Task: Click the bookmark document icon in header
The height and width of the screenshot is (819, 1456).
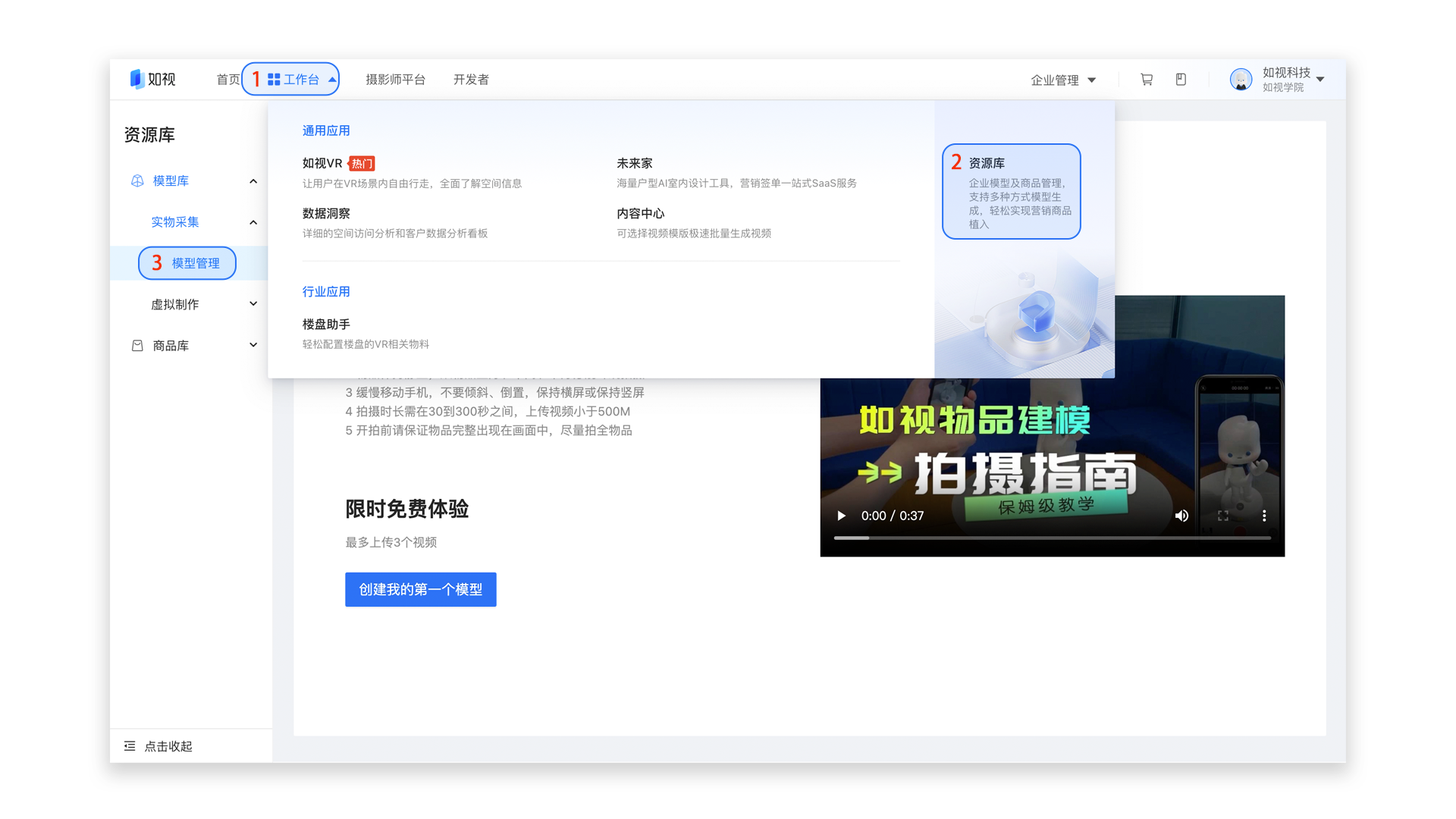Action: (x=1181, y=80)
